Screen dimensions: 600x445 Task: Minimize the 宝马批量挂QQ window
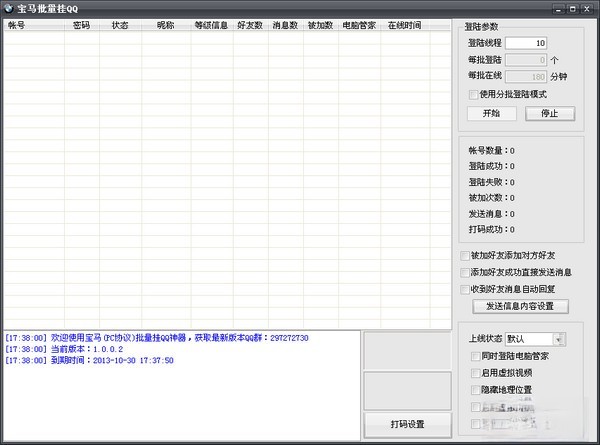pos(559,9)
